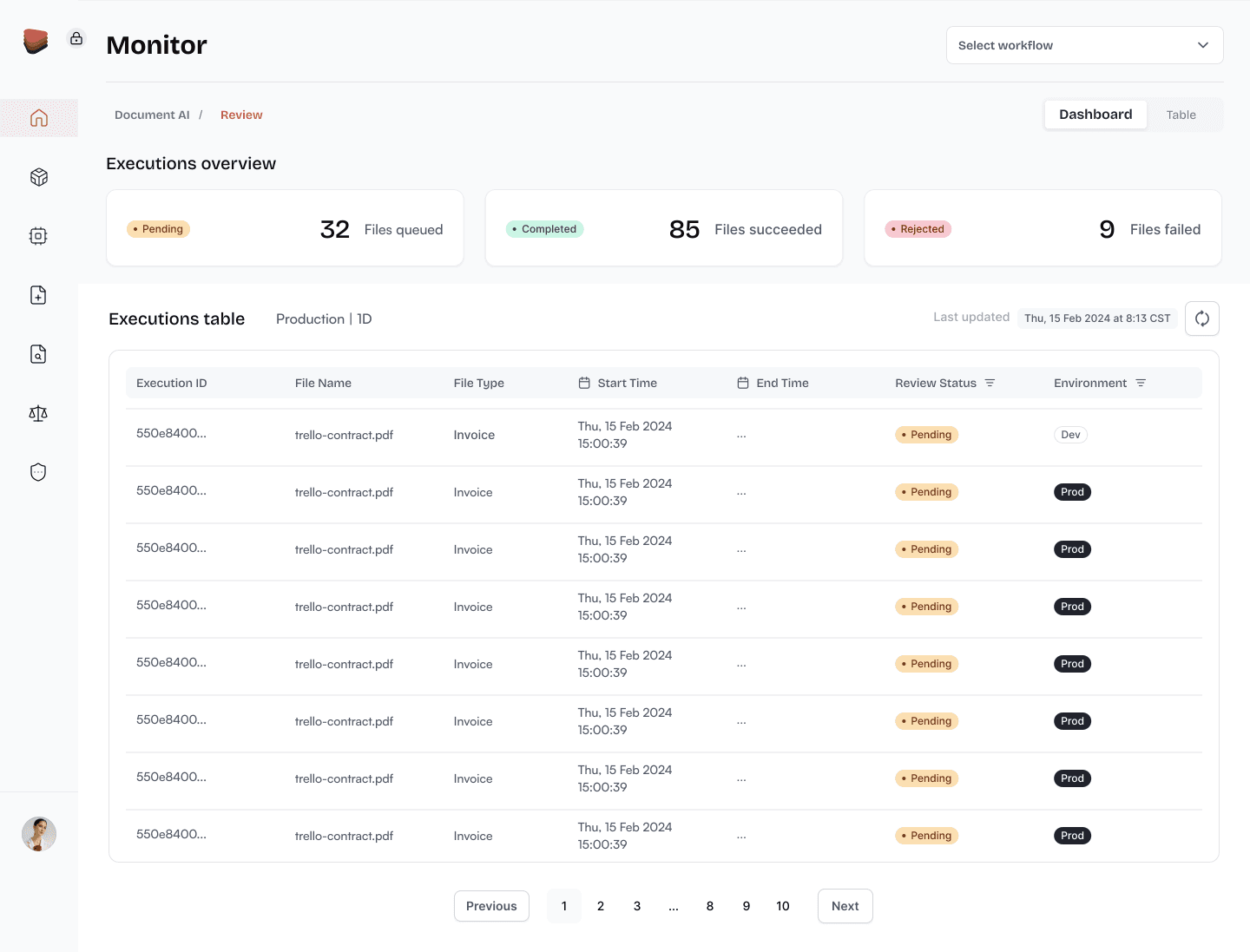Switch to the Table tab
Image resolution: width=1250 pixels, height=952 pixels.
[1181, 115]
